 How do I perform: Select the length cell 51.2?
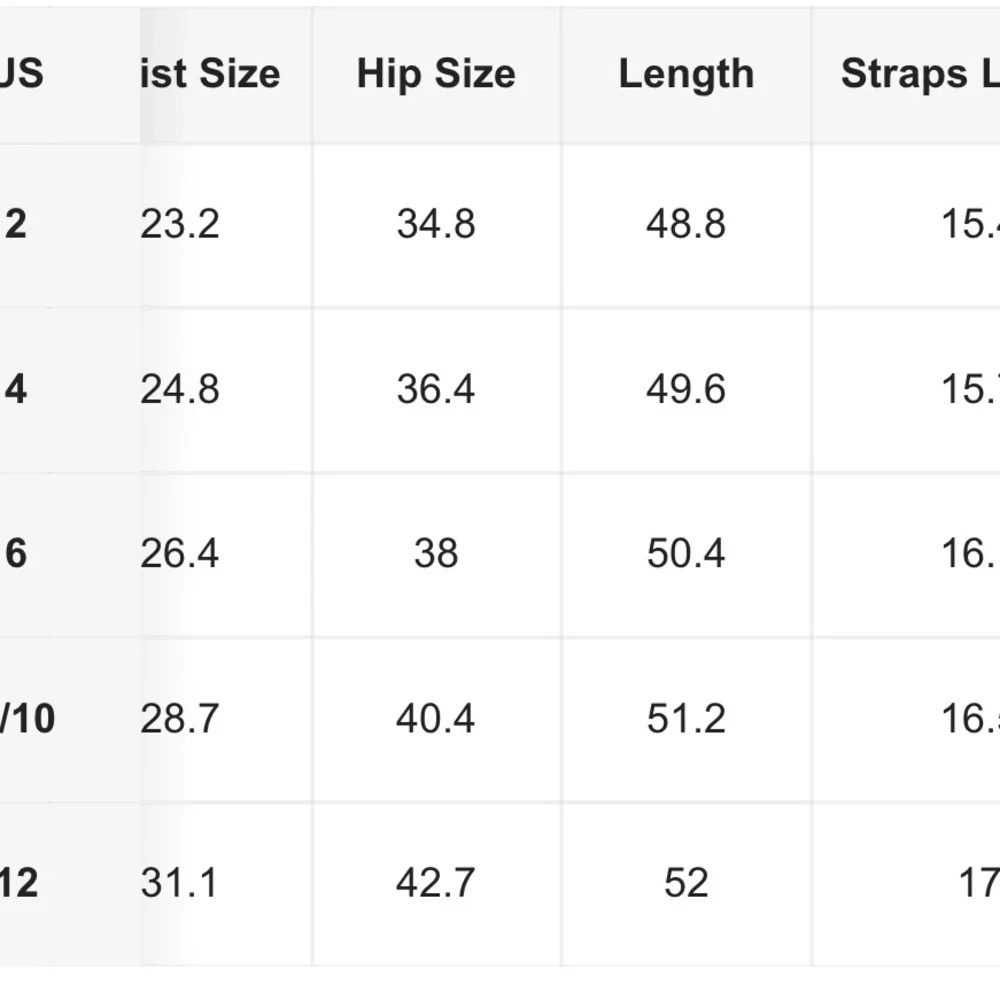pyautogui.click(x=686, y=719)
